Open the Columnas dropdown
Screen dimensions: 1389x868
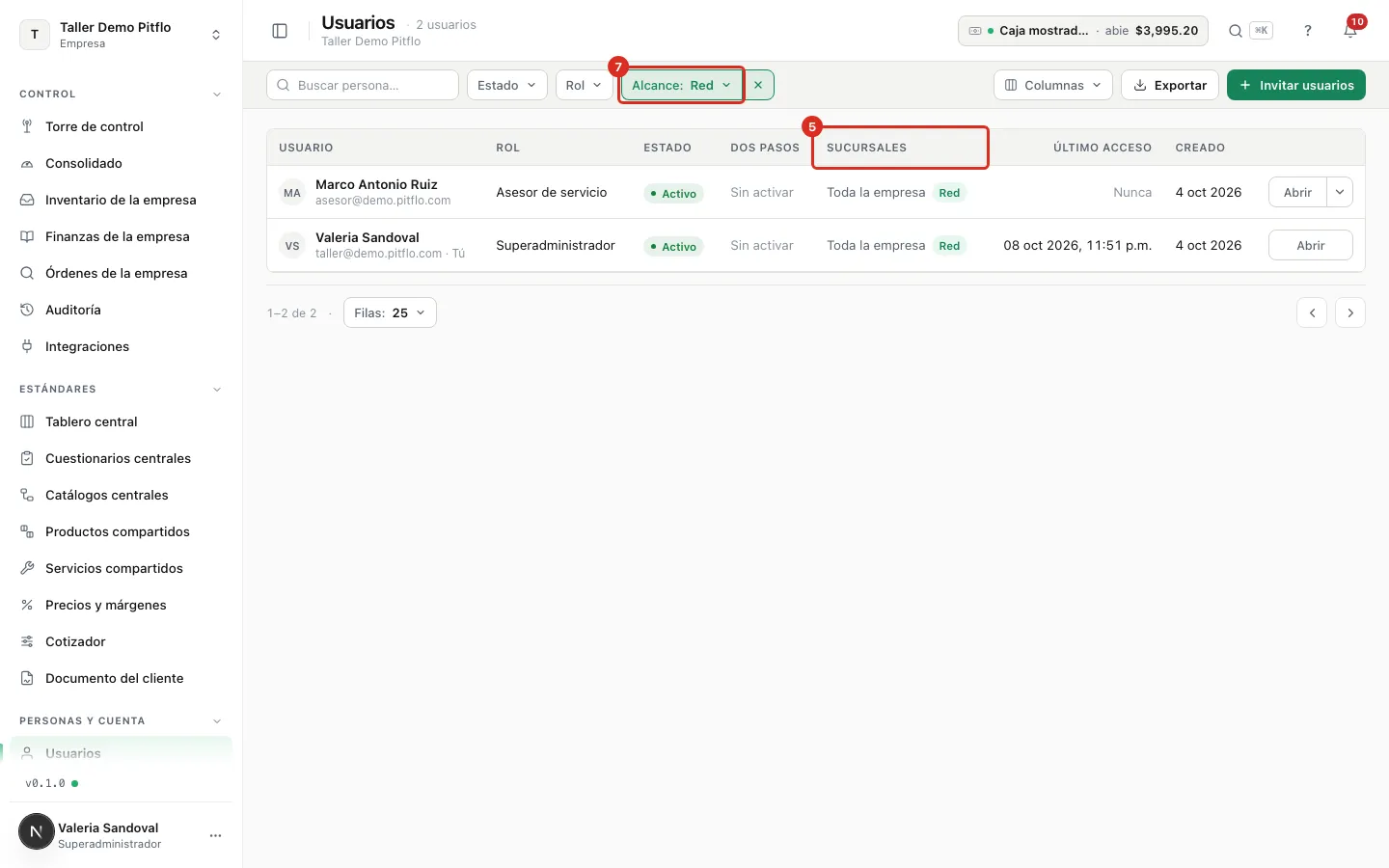[1053, 85]
